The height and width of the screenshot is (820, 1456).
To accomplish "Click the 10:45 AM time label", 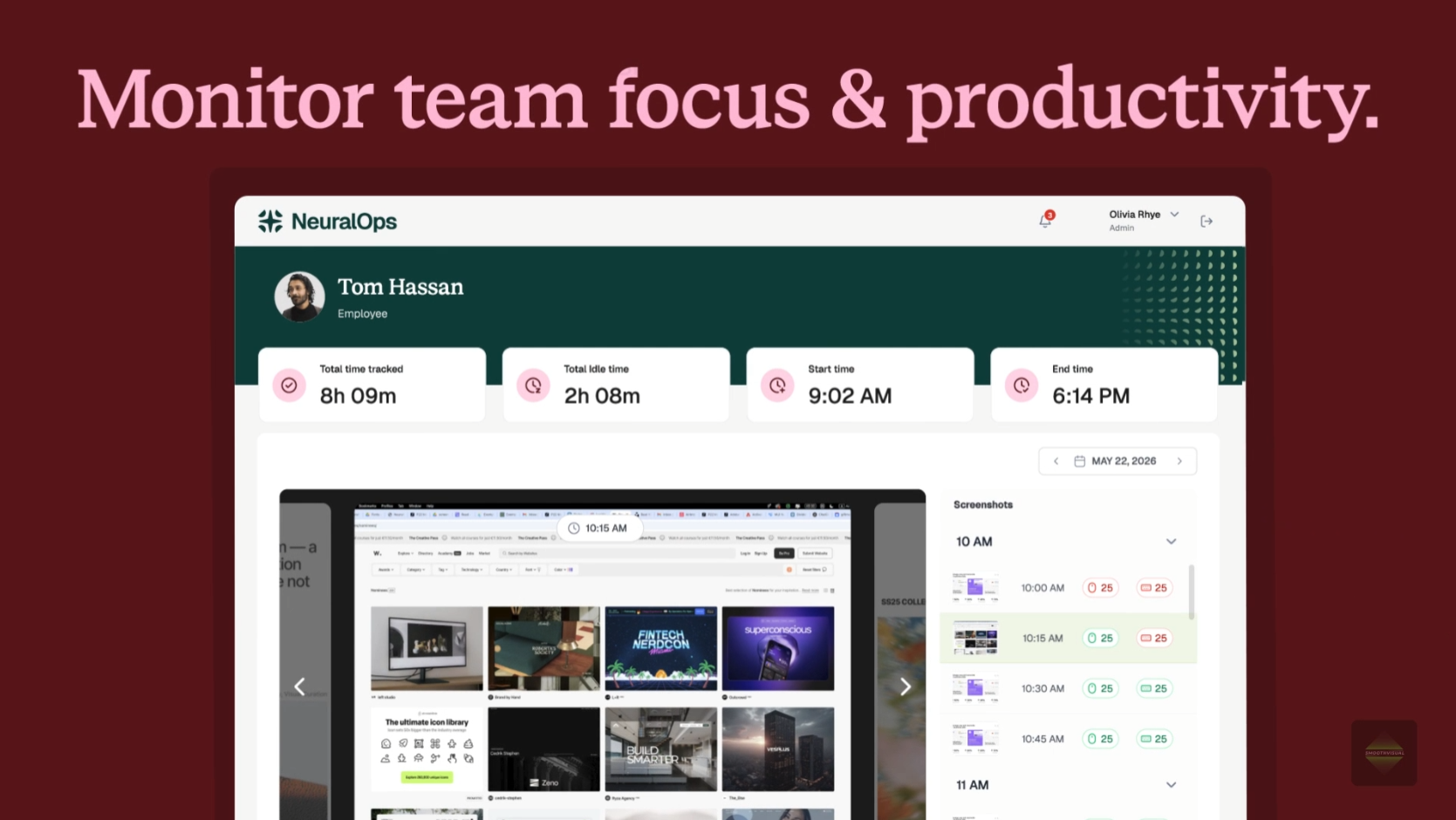I will (1042, 740).
